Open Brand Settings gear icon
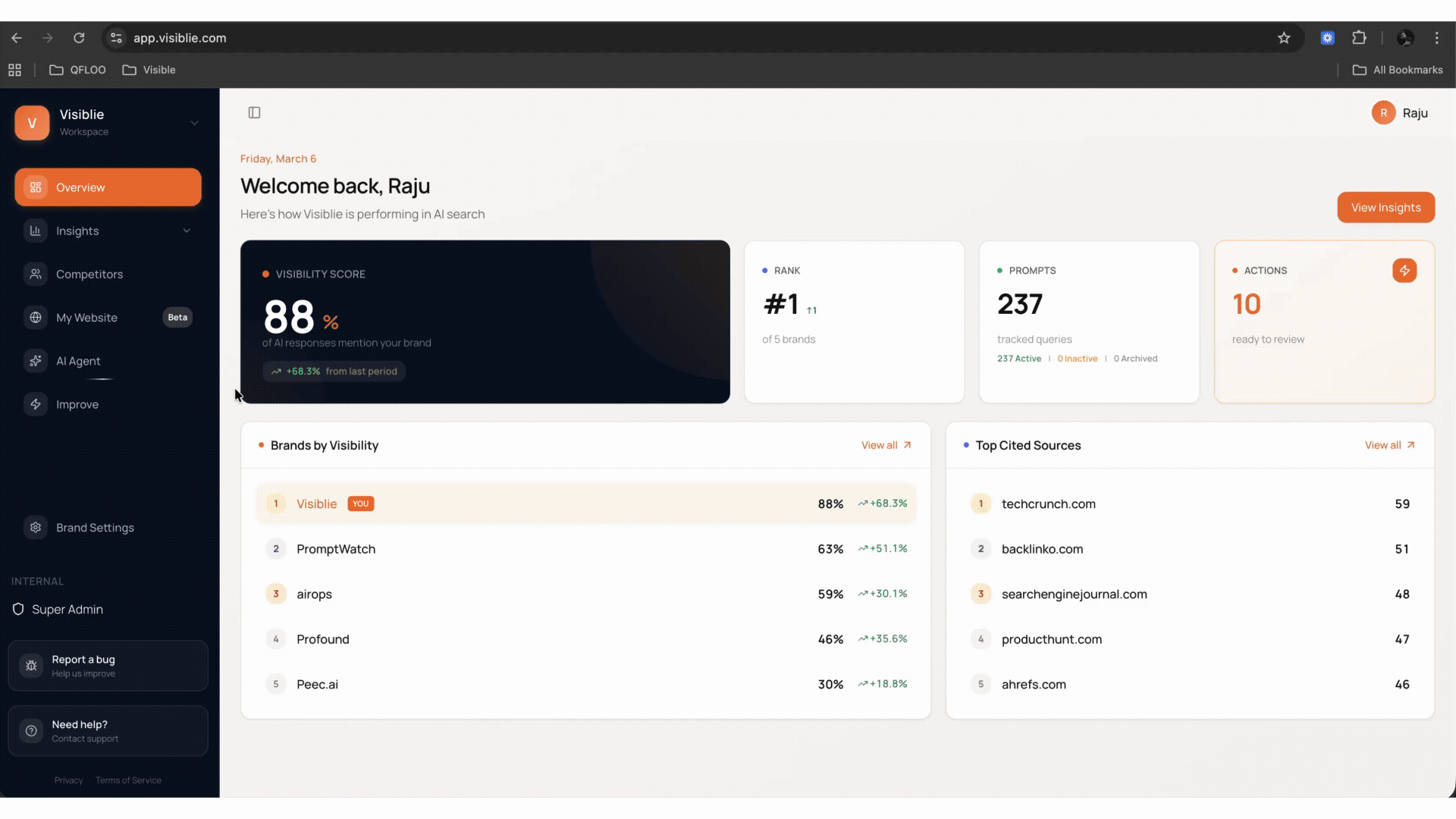 pyautogui.click(x=36, y=527)
